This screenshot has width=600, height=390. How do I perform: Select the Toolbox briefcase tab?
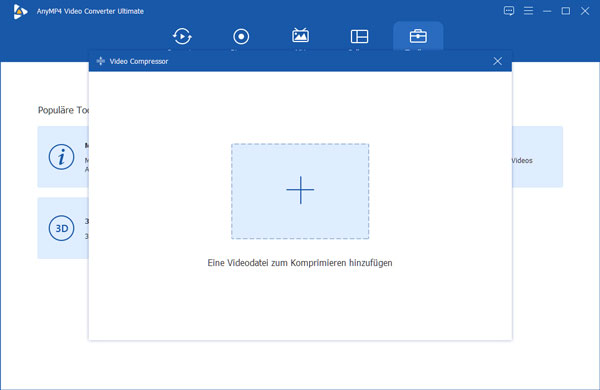pyautogui.click(x=418, y=36)
